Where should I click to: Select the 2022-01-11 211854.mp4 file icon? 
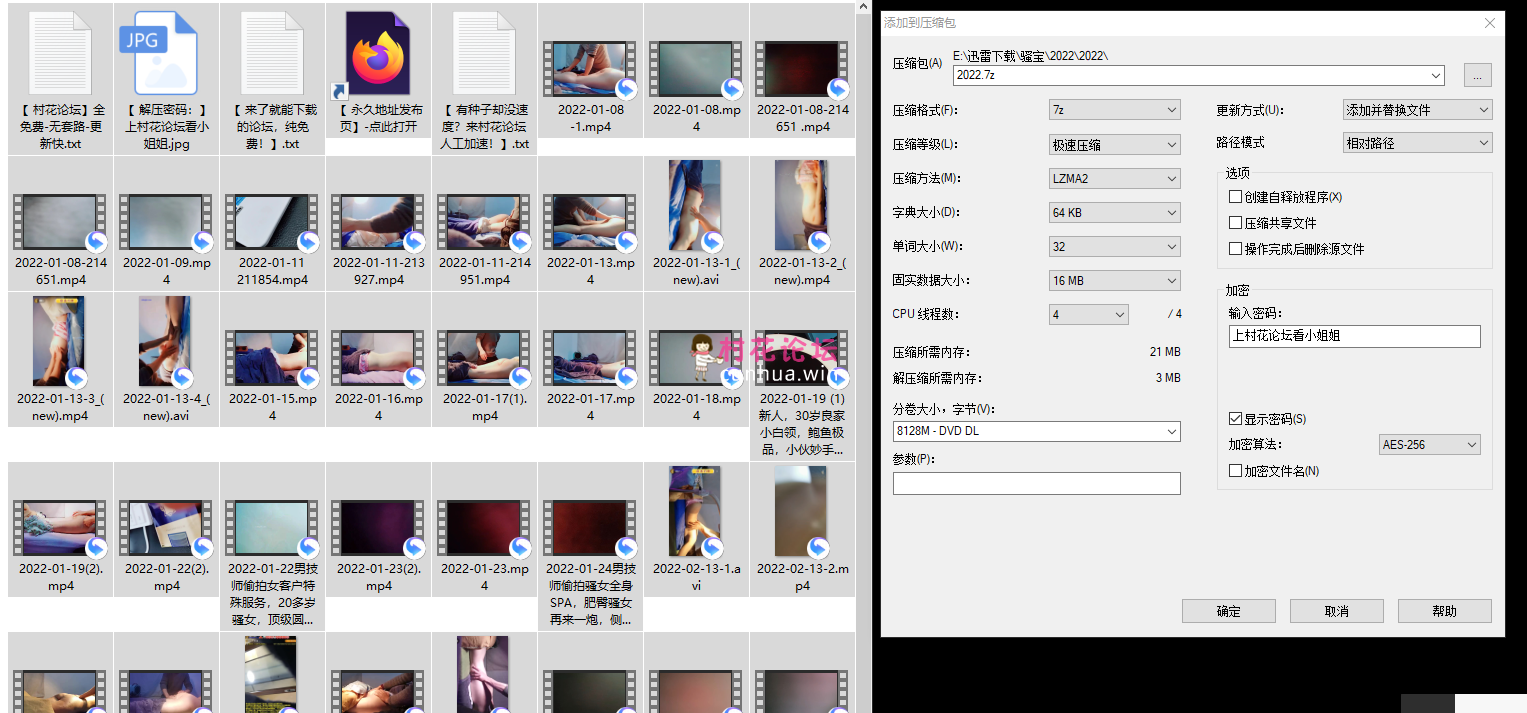tap(272, 222)
